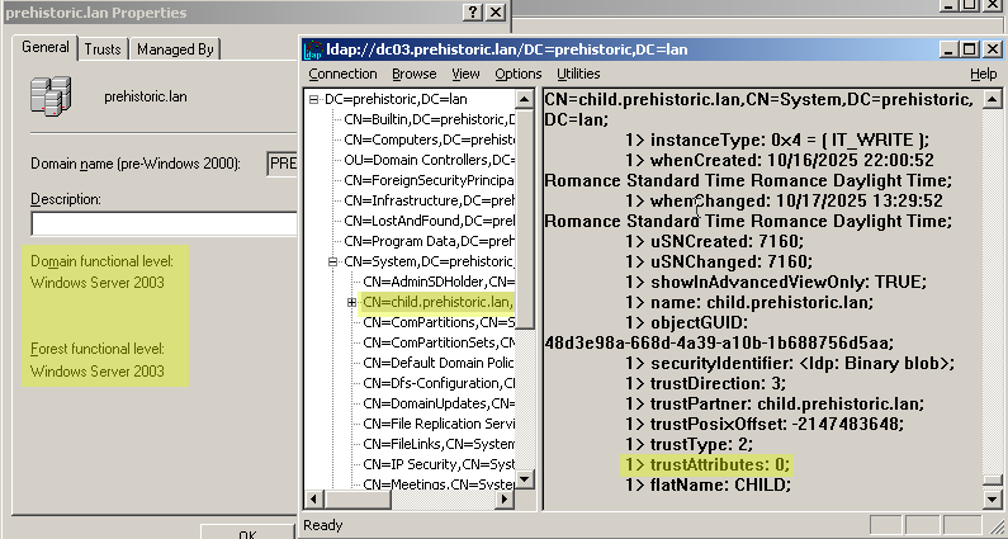Select CN=Meetings tree entry
Image resolution: width=1008 pixels, height=540 pixels.
click(439, 484)
